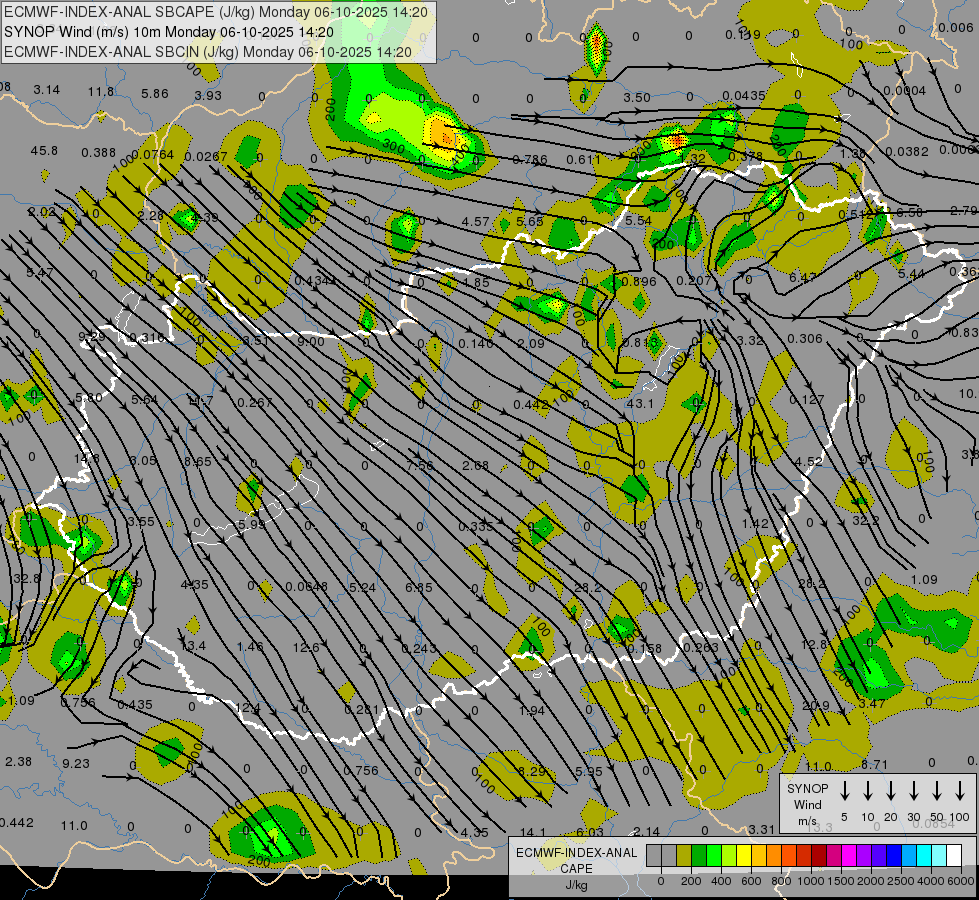Click the 32.2 value on map
Viewport: 979px width, 900px height.
865,520
